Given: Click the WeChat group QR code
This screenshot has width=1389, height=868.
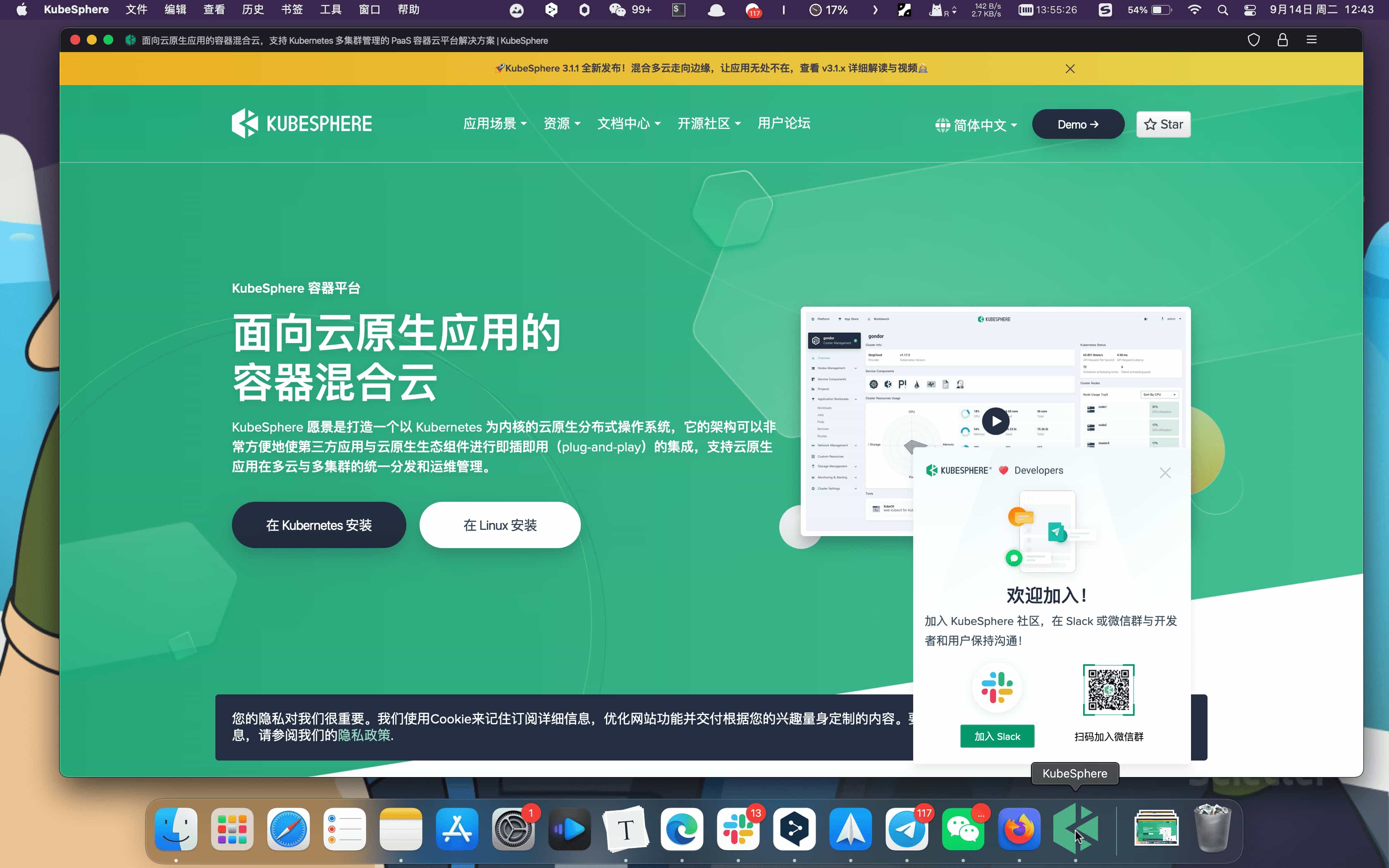Looking at the screenshot, I should click(x=1108, y=690).
